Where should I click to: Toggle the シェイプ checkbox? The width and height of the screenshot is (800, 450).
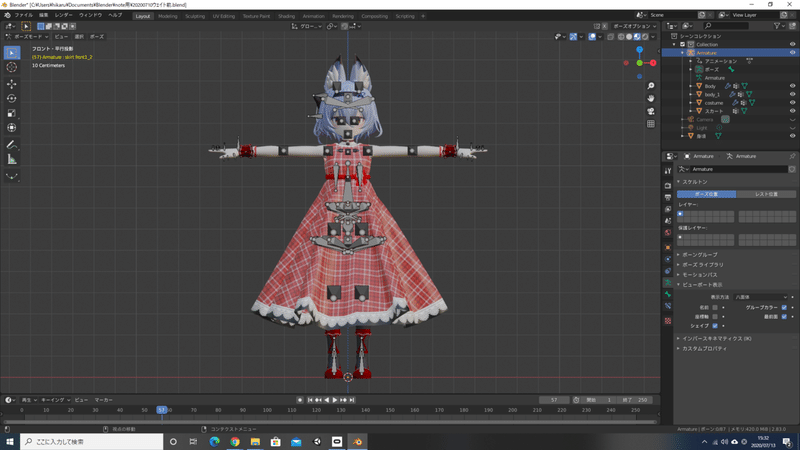[x=714, y=325]
